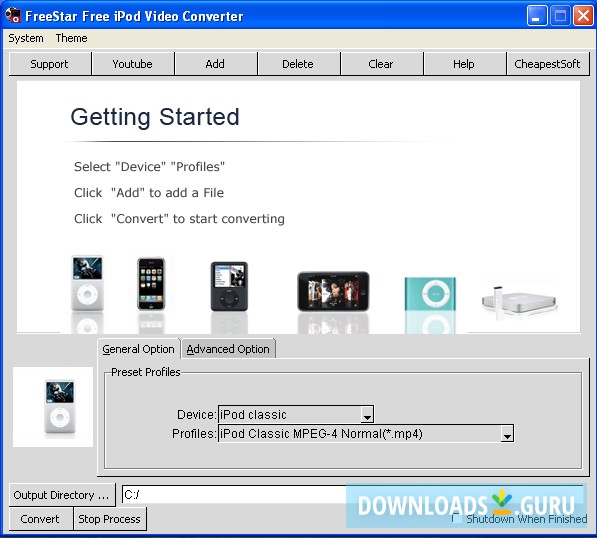This screenshot has height=538, width=597.
Task: Click the Youtube button
Action: tap(132, 64)
